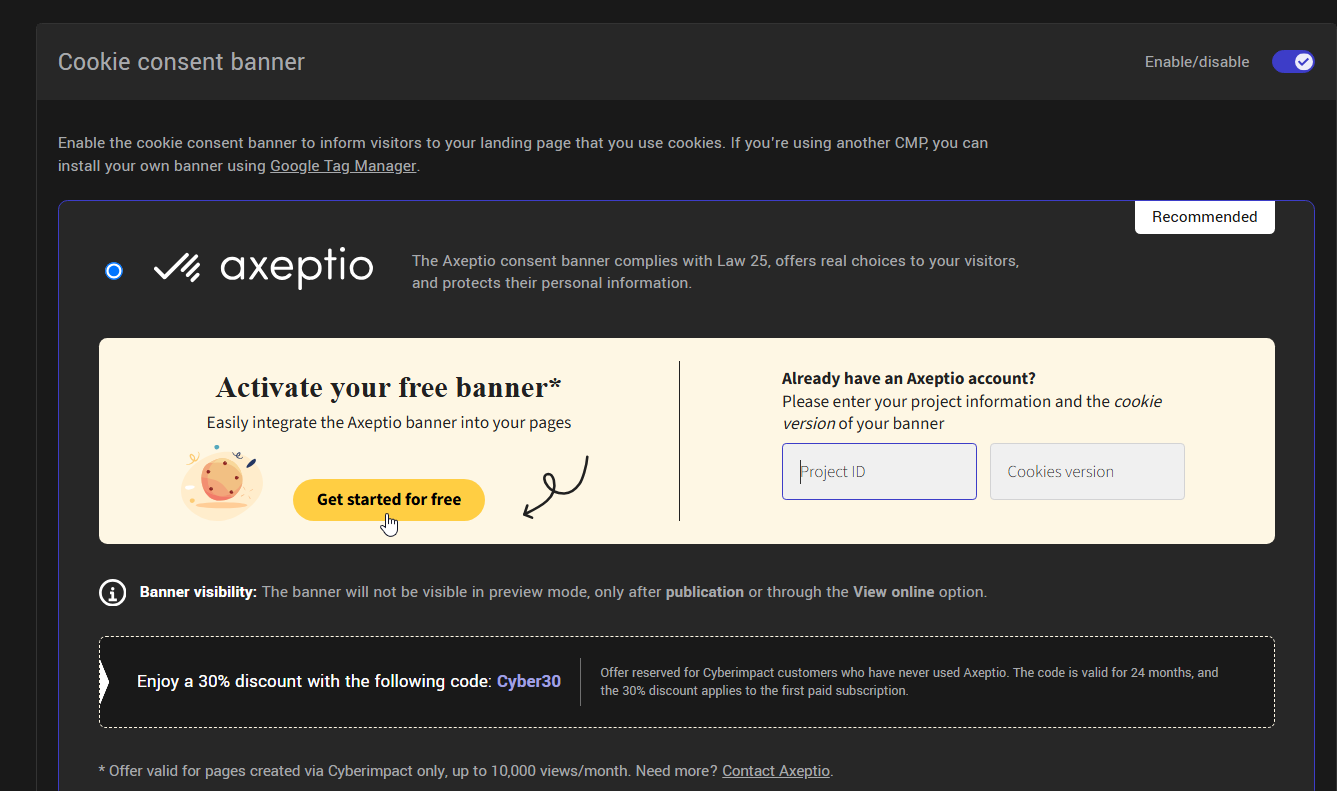This screenshot has height=791, width=1337.
Task: Select the Axeptio radio button
Action: click(114, 271)
